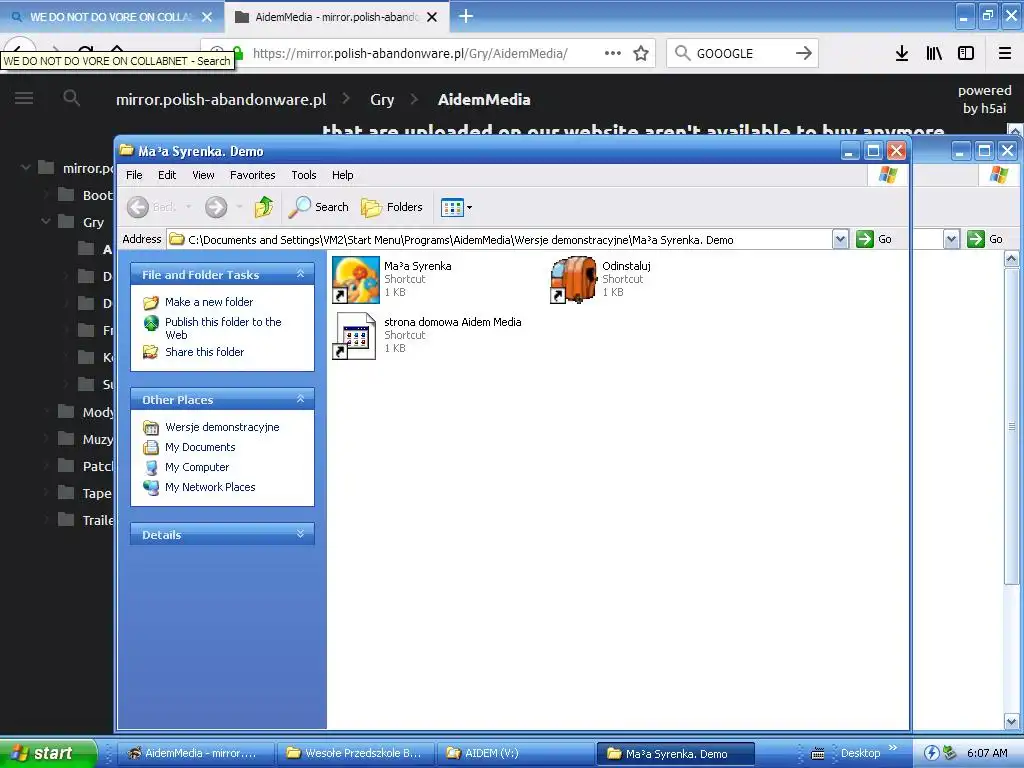
Task: Collapse the Other Places panel
Action: (300, 398)
